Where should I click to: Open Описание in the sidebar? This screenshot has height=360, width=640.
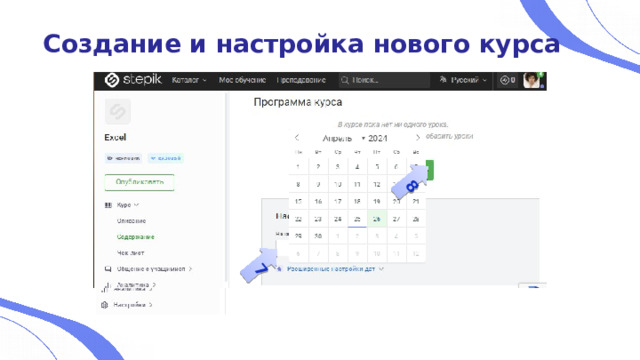pos(131,221)
